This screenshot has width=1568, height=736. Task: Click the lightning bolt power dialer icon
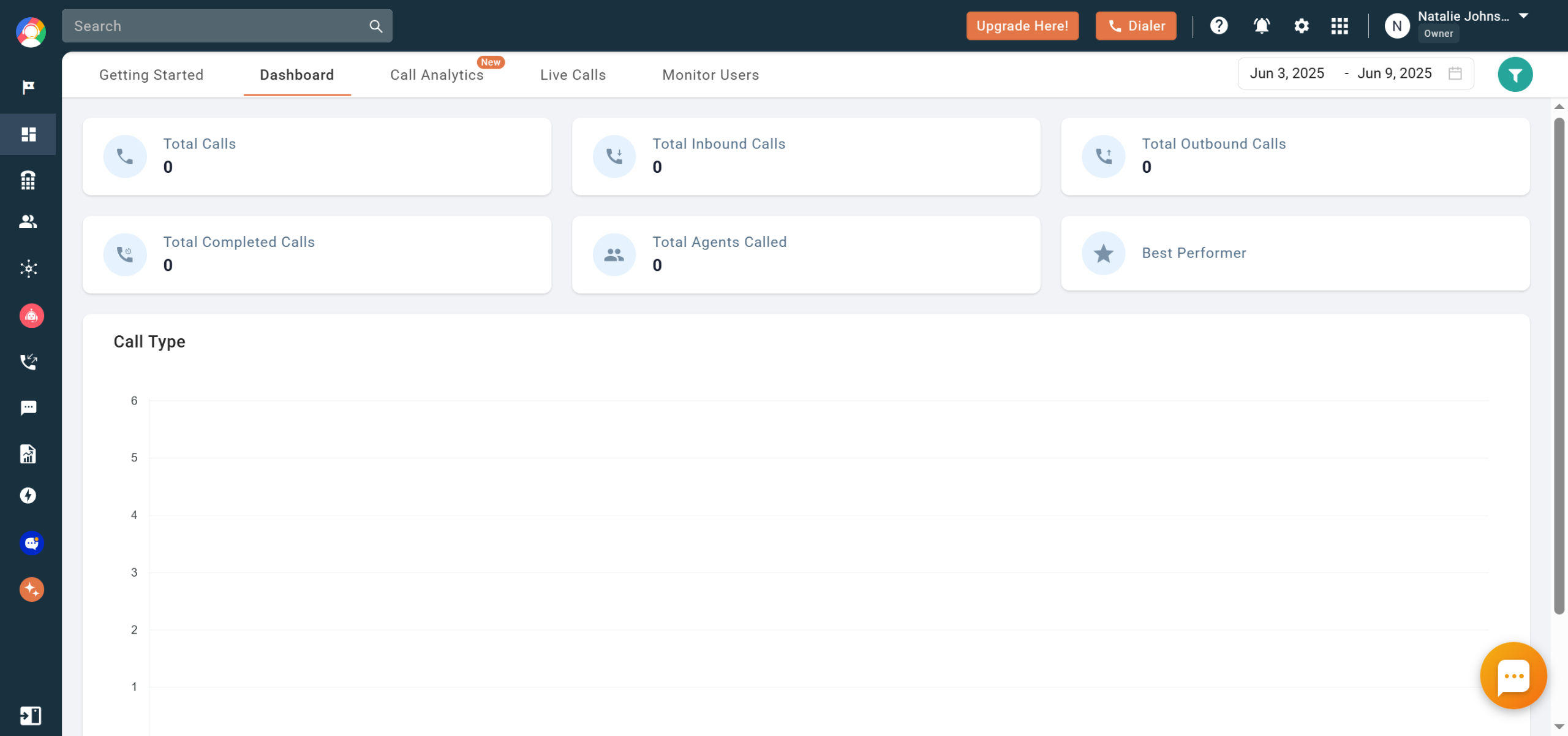click(x=28, y=496)
